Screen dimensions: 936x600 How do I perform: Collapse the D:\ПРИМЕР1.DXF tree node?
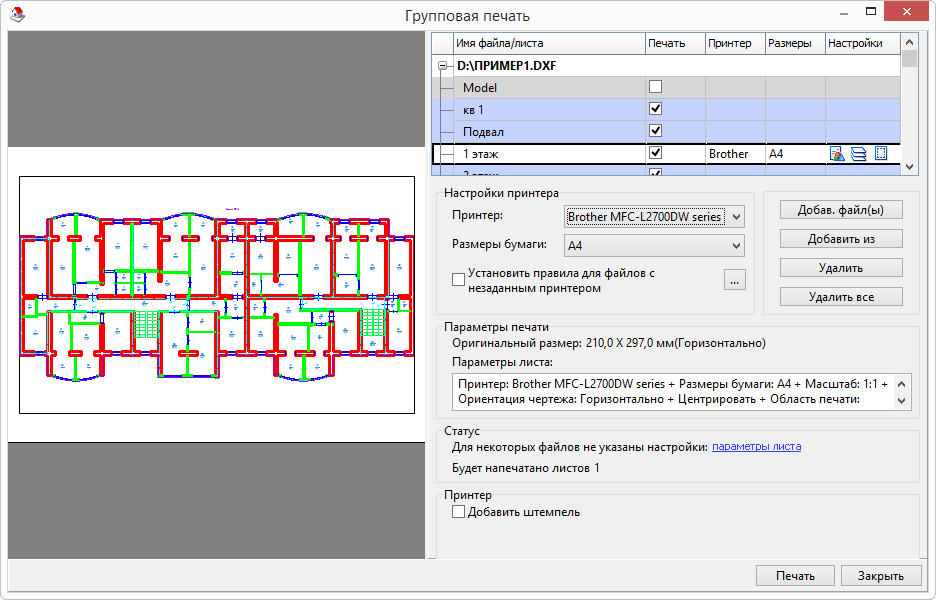441,66
